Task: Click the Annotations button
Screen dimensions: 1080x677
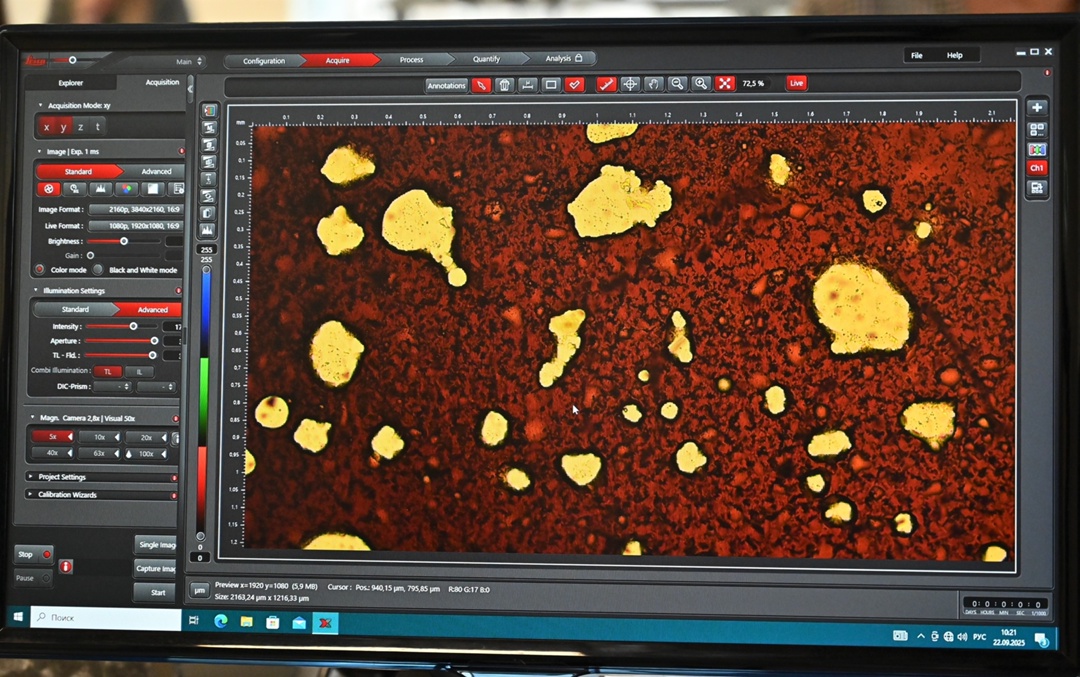Action: pos(446,85)
